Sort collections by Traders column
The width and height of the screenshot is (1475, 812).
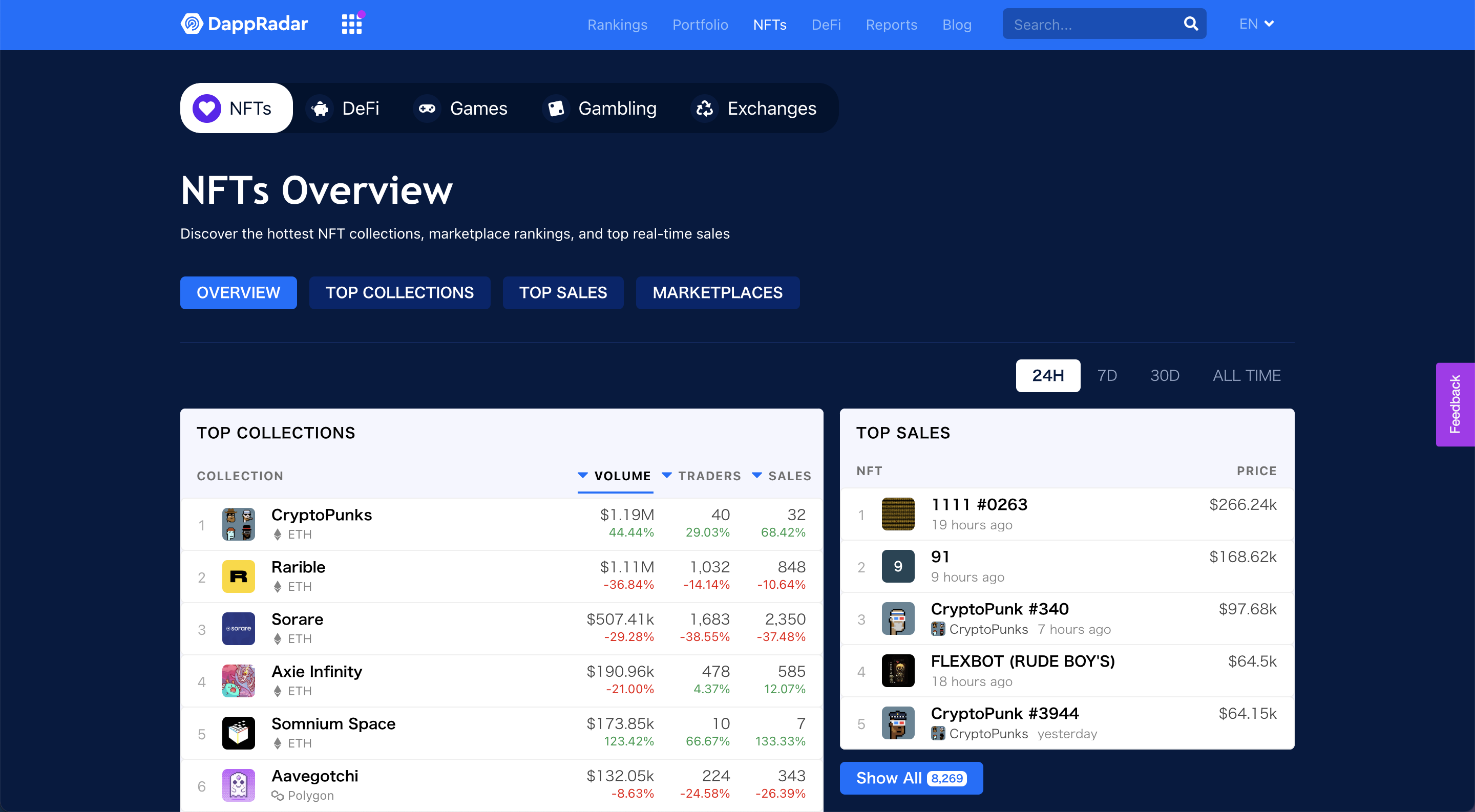[x=702, y=476]
